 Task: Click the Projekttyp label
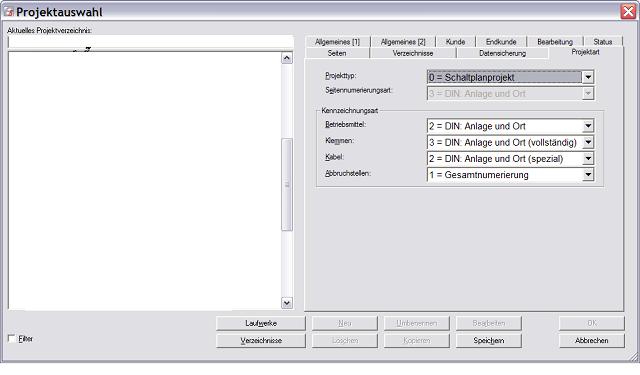coord(340,75)
